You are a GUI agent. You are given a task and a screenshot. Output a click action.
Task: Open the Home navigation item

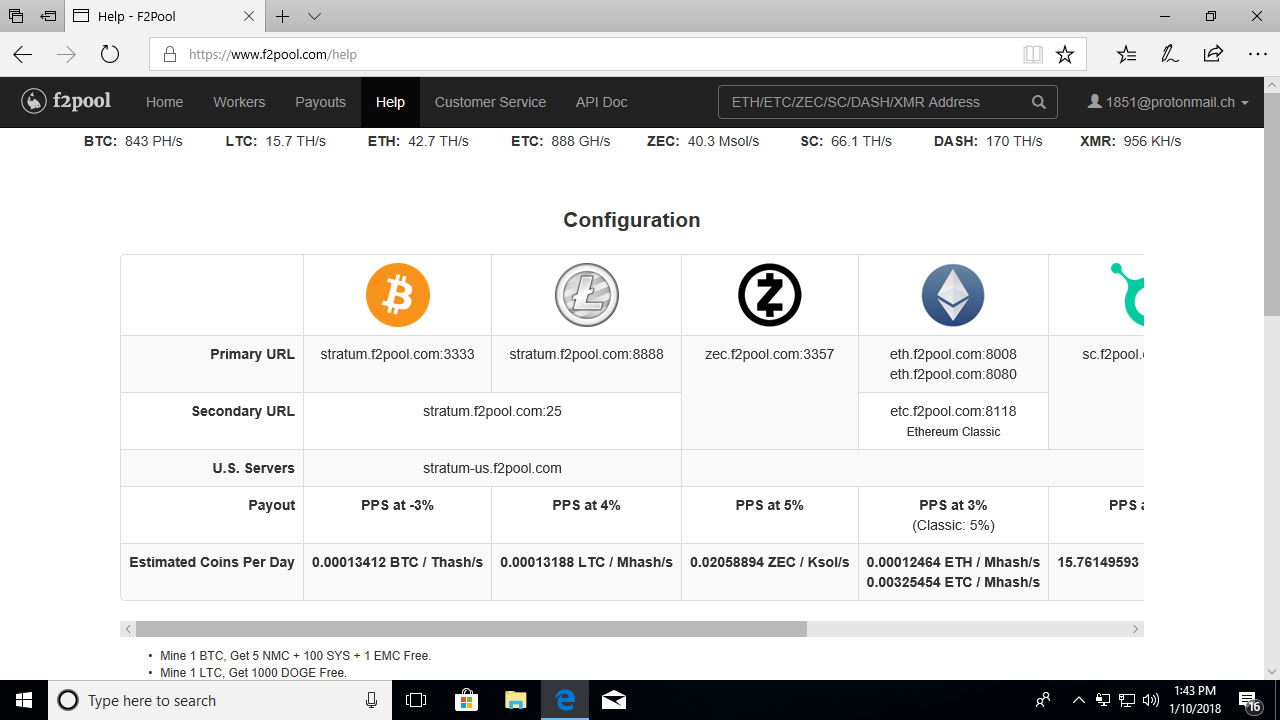click(x=164, y=102)
